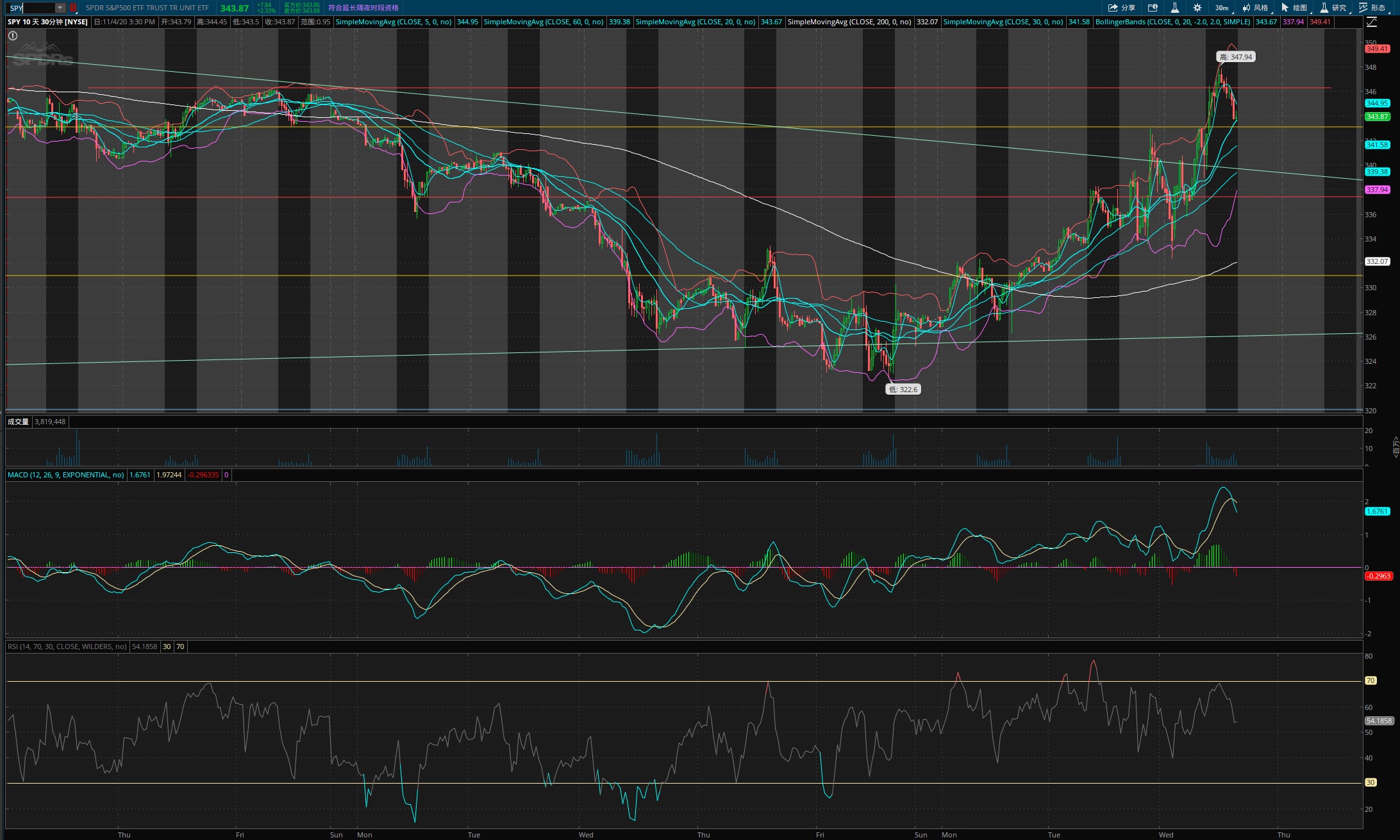
Task: Click the 341.58 price axis tag
Action: (1376, 145)
